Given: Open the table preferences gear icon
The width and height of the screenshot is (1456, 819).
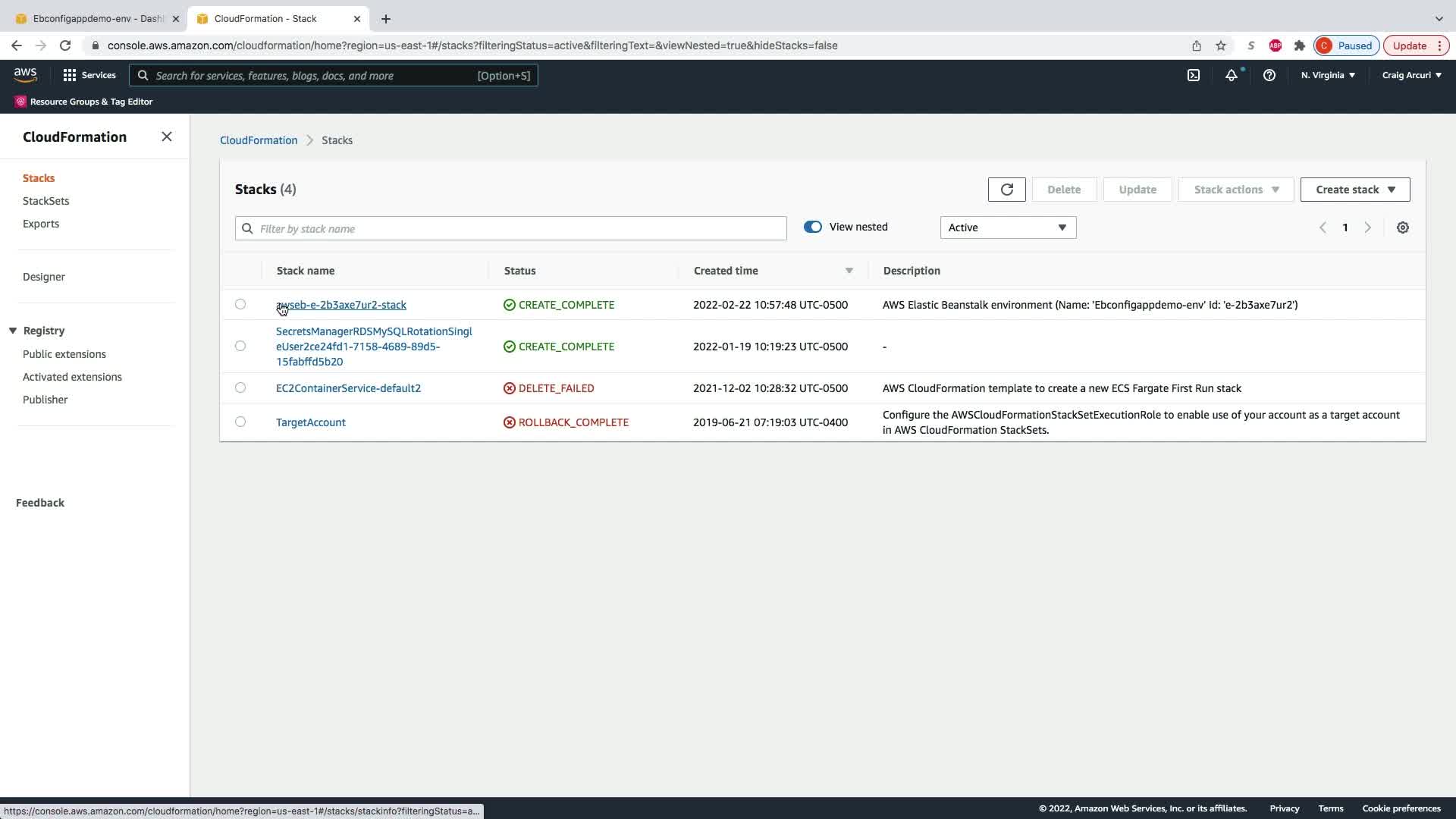Looking at the screenshot, I should (x=1402, y=227).
